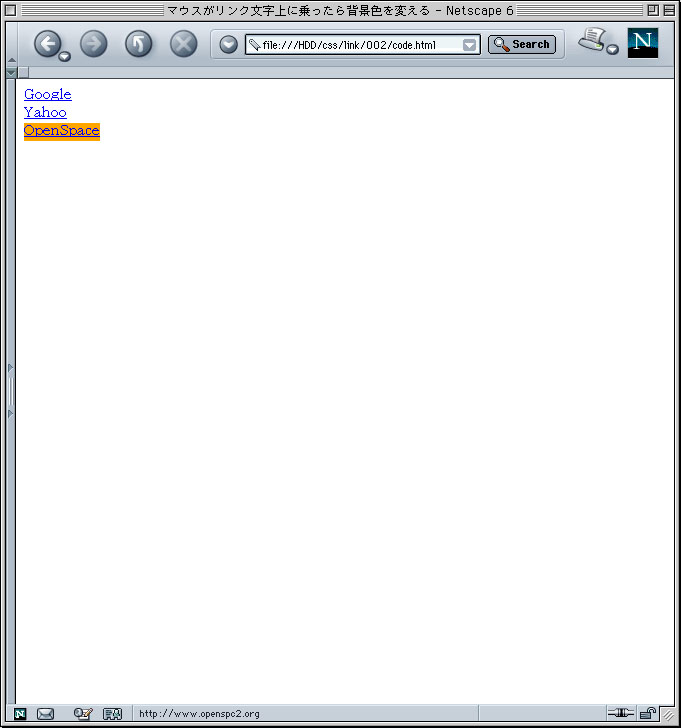The width and height of the screenshot is (681, 728).
Task: Click the window collapse box in title bar
Action: coord(669,10)
